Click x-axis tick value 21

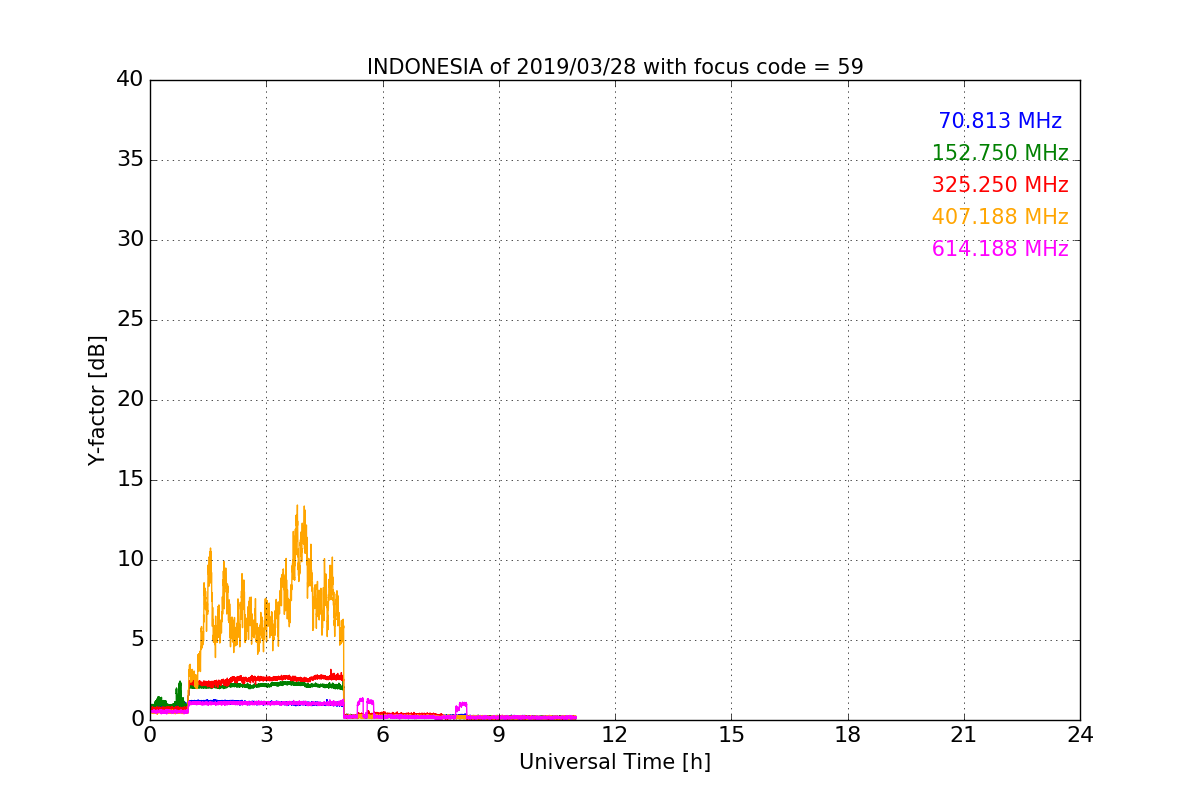(964, 735)
